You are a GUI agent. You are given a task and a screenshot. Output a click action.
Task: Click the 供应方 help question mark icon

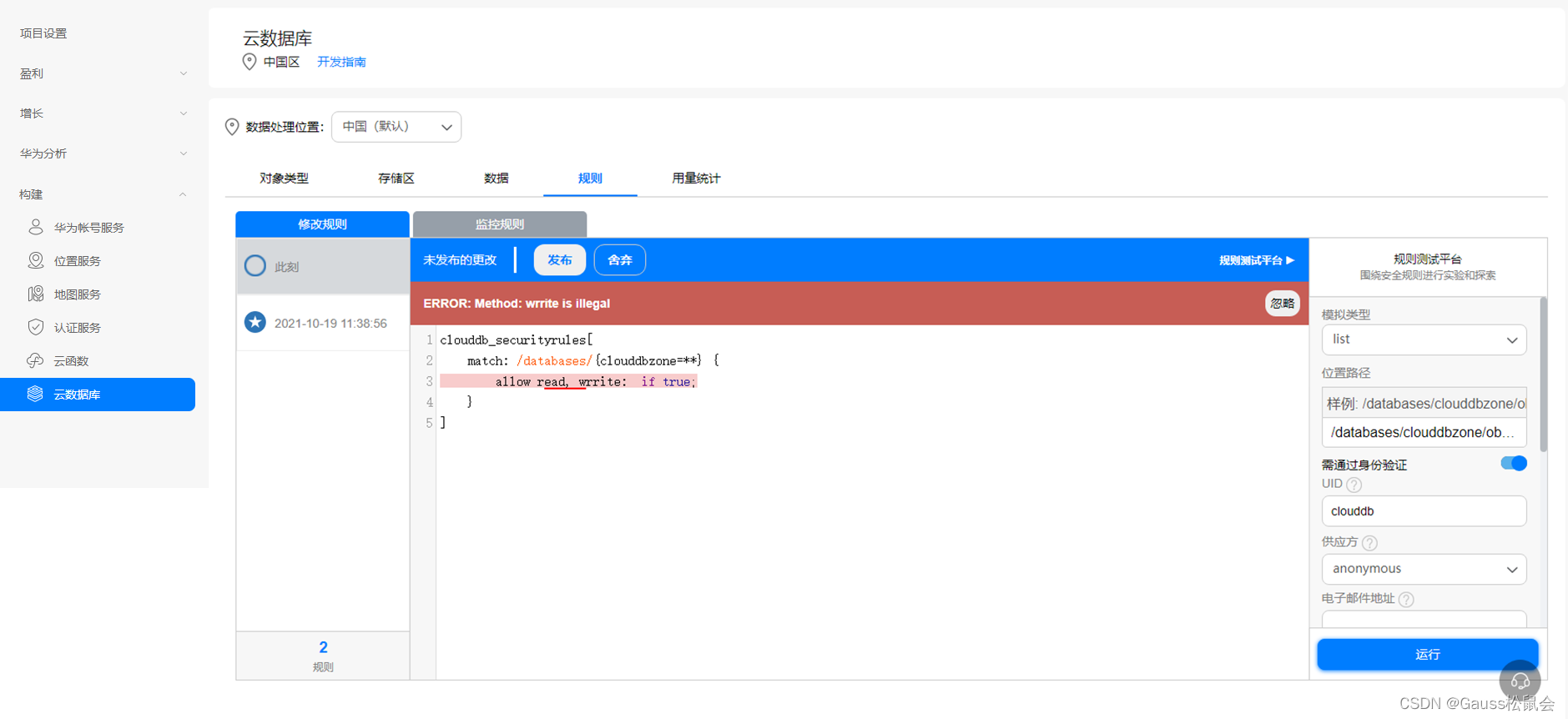[x=1369, y=543]
